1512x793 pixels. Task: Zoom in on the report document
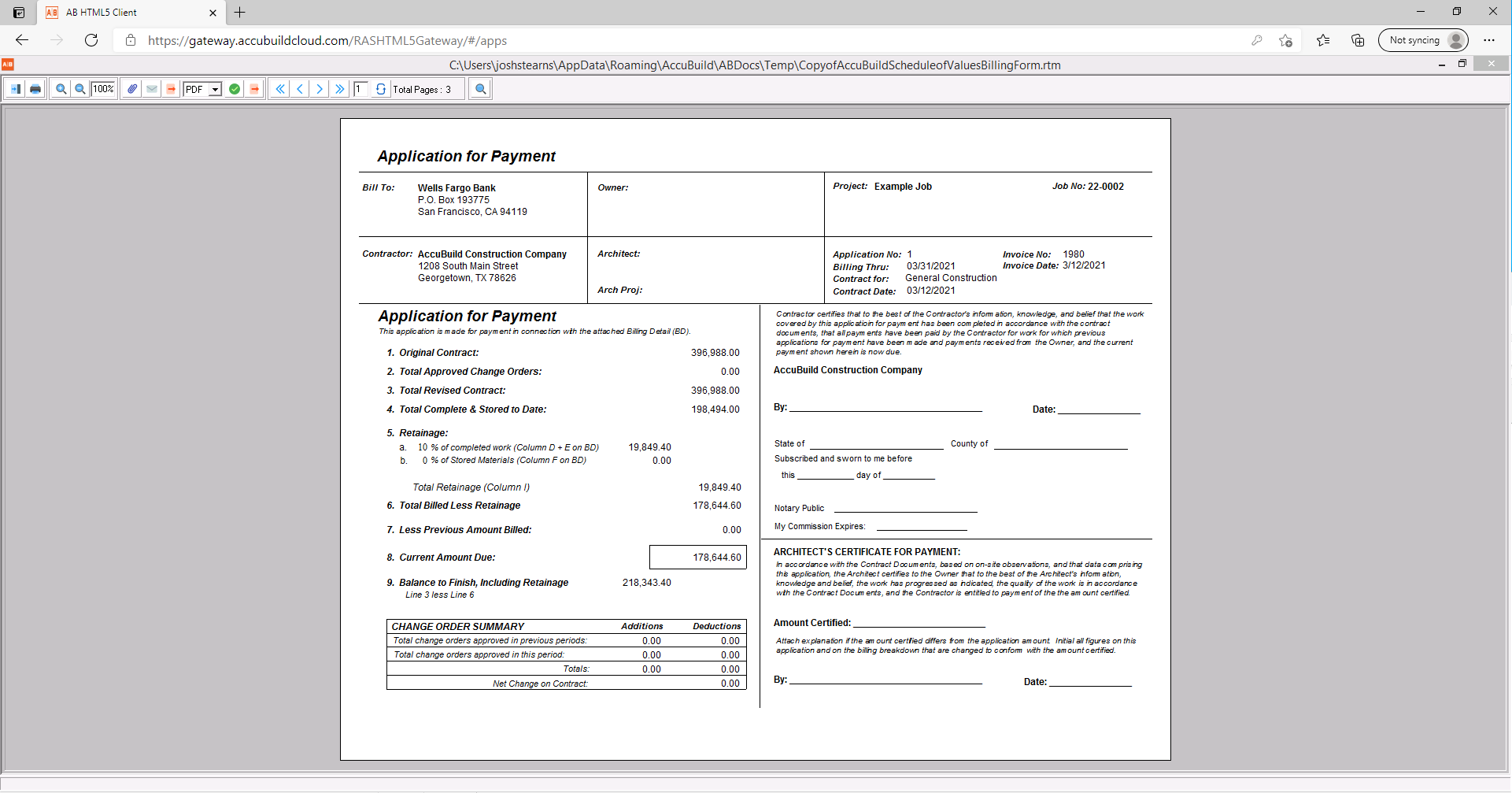click(x=61, y=88)
